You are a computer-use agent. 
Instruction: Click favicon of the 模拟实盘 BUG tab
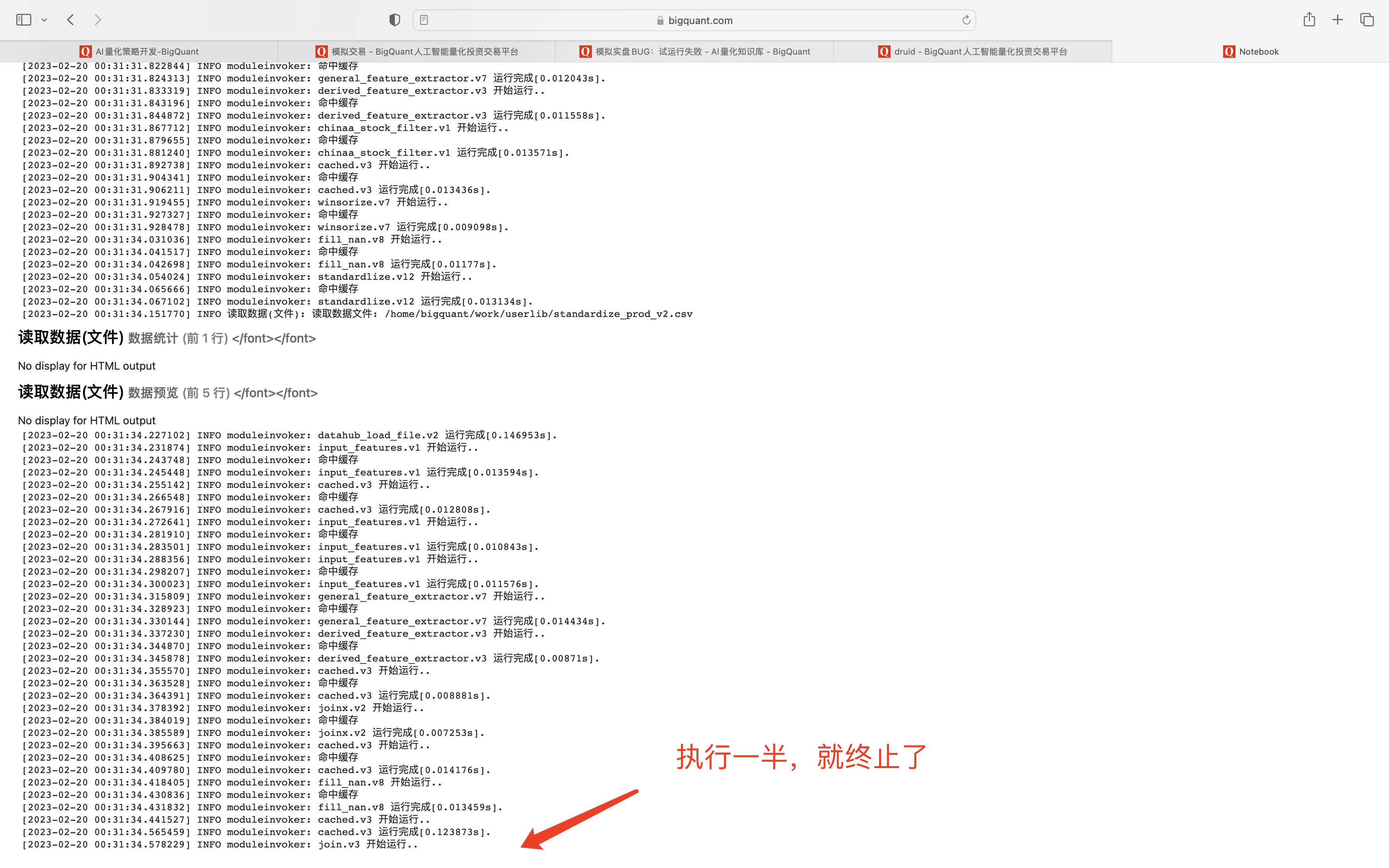coord(586,52)
